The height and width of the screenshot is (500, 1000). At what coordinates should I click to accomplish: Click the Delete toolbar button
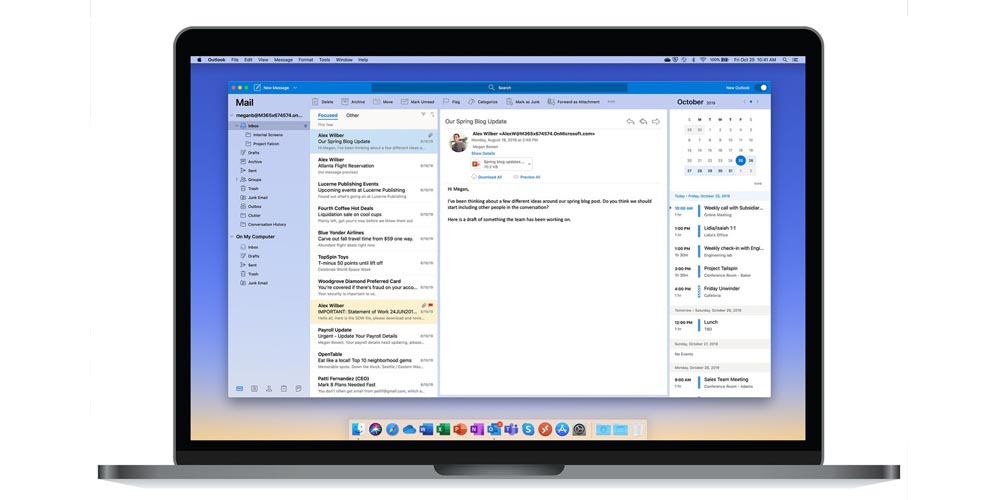(x=323, y=101)
